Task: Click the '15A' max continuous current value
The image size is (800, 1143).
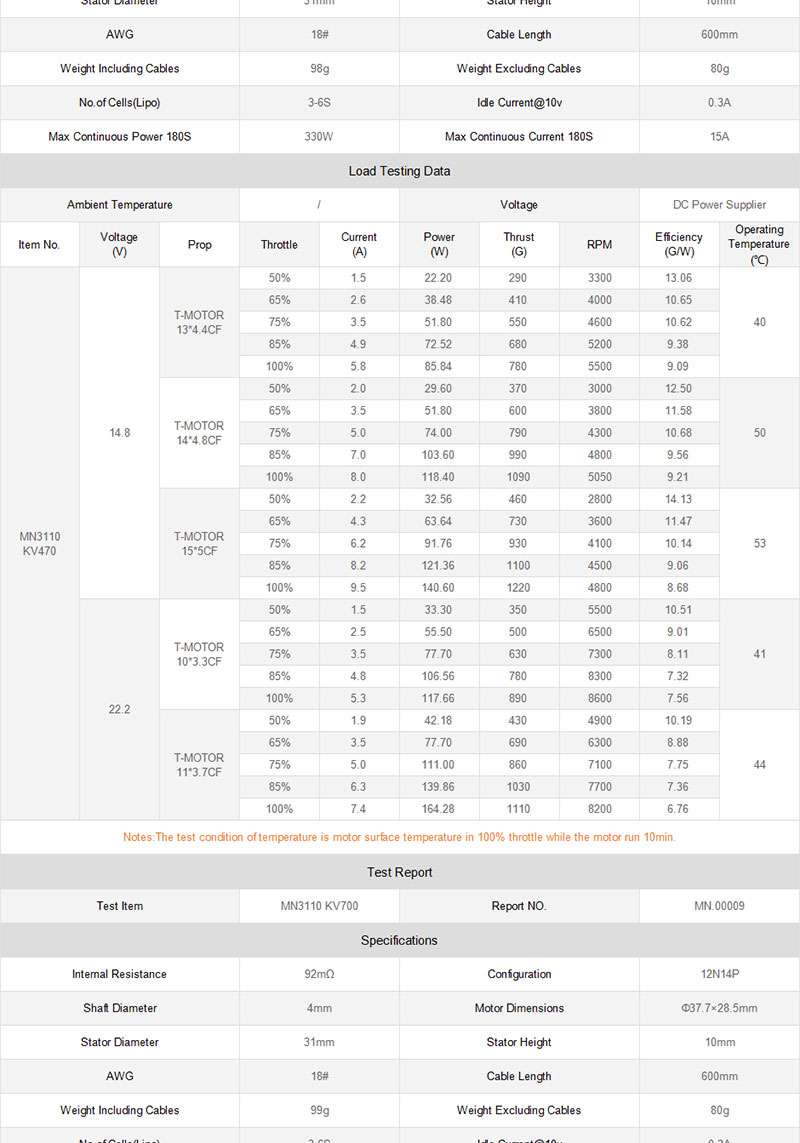Action: click(719, 137)
